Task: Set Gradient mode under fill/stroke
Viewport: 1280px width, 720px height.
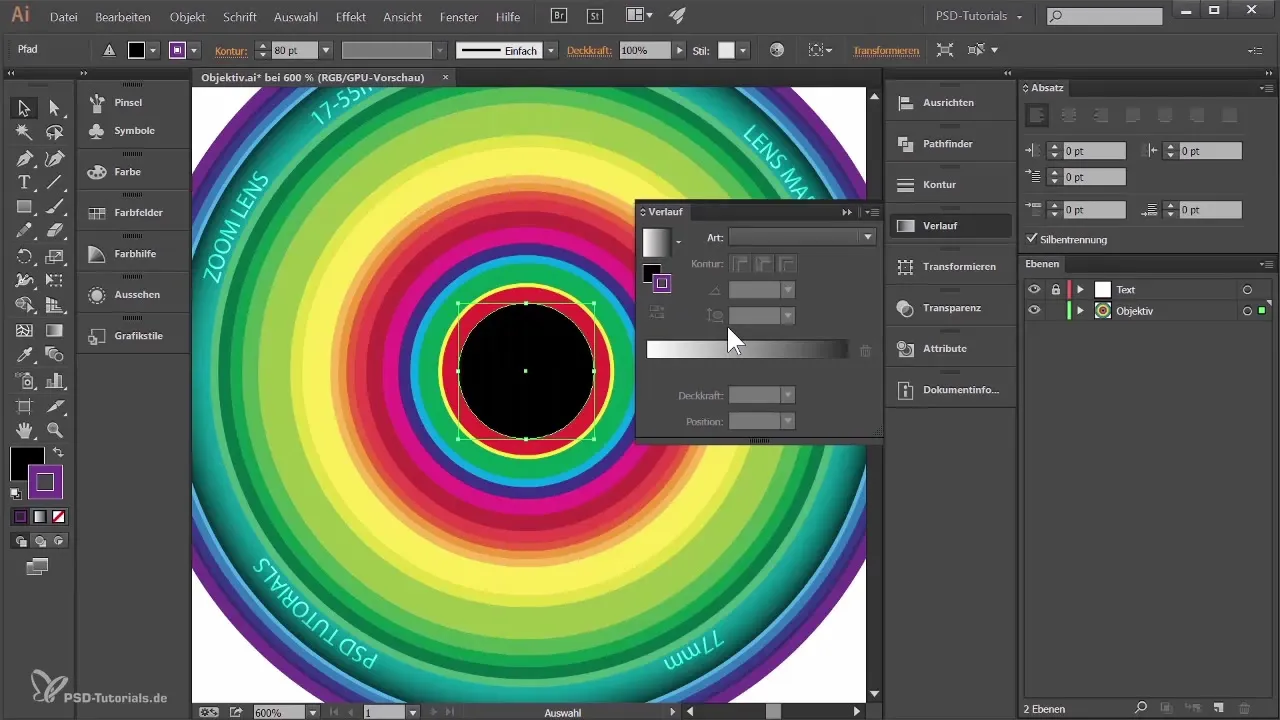Action: click(40, 517)
